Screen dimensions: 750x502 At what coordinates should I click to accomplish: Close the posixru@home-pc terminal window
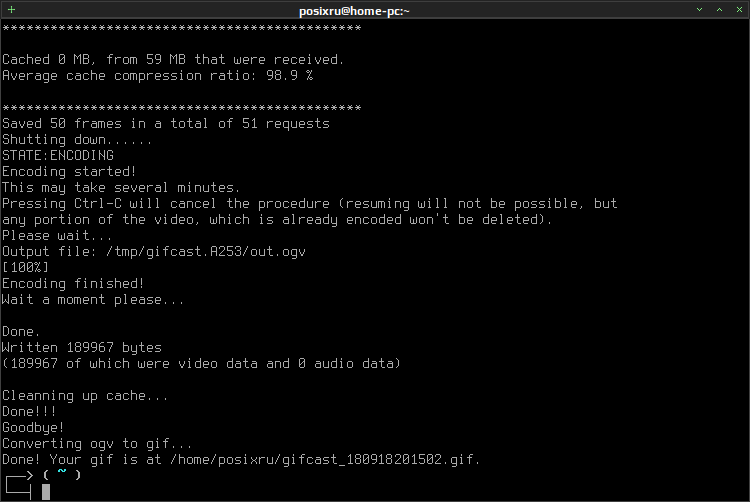(739, 10)
